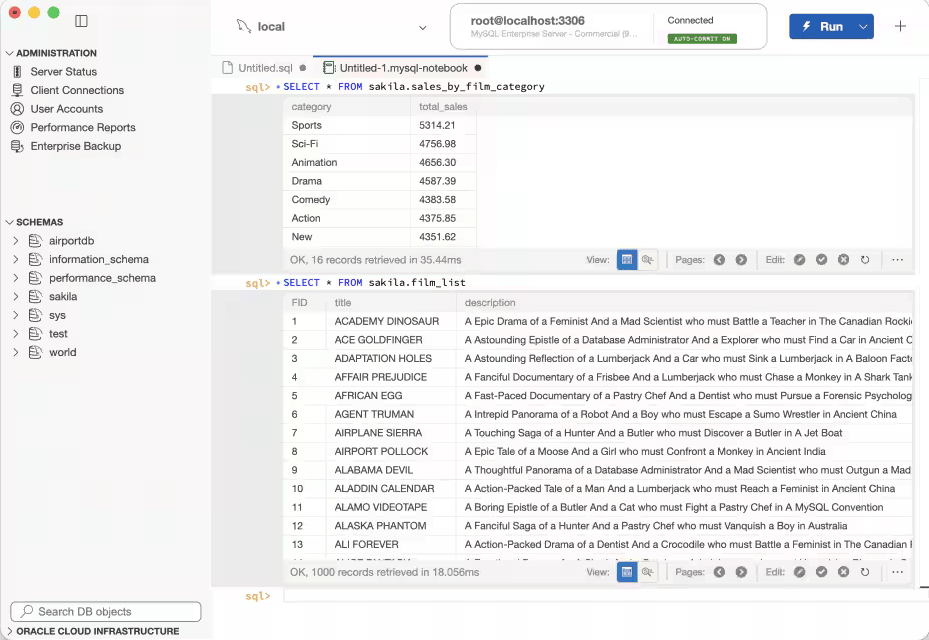Open User Accounts
The height and width of the screenshot is (640, 929).
pos(66,109)
